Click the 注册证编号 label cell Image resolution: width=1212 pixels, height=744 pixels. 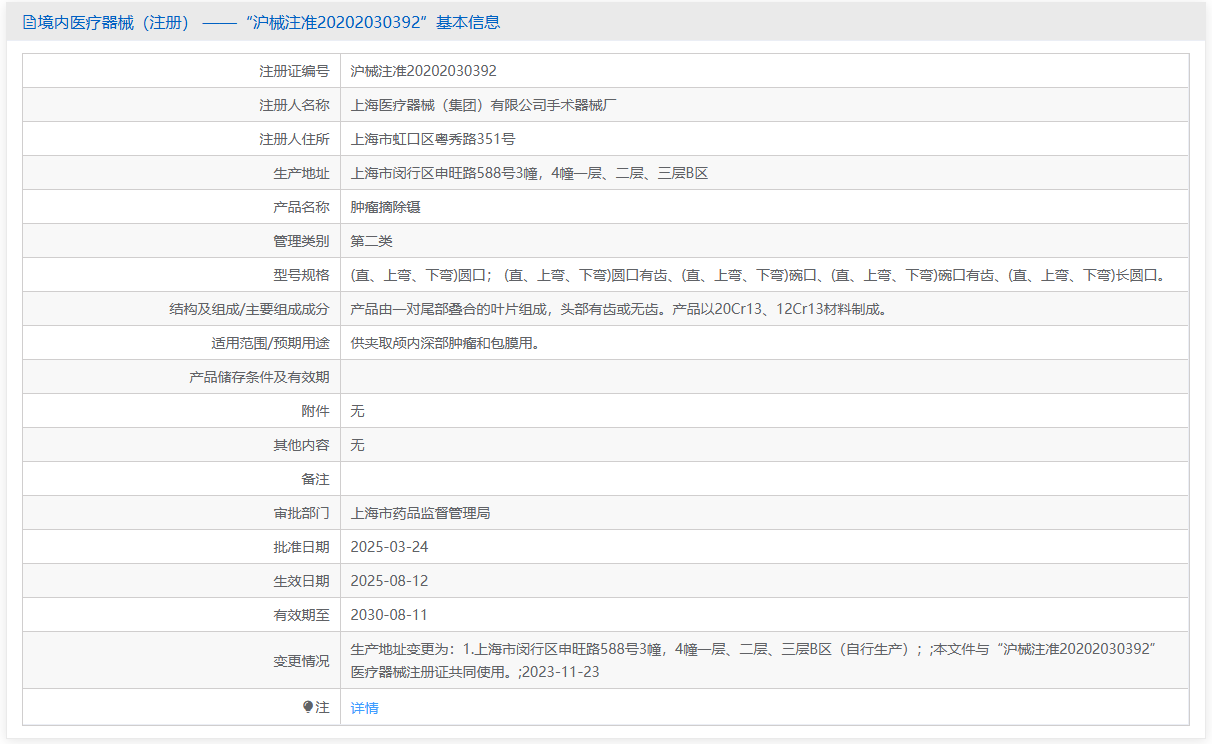pyautogui.click(x=294, y=71)
